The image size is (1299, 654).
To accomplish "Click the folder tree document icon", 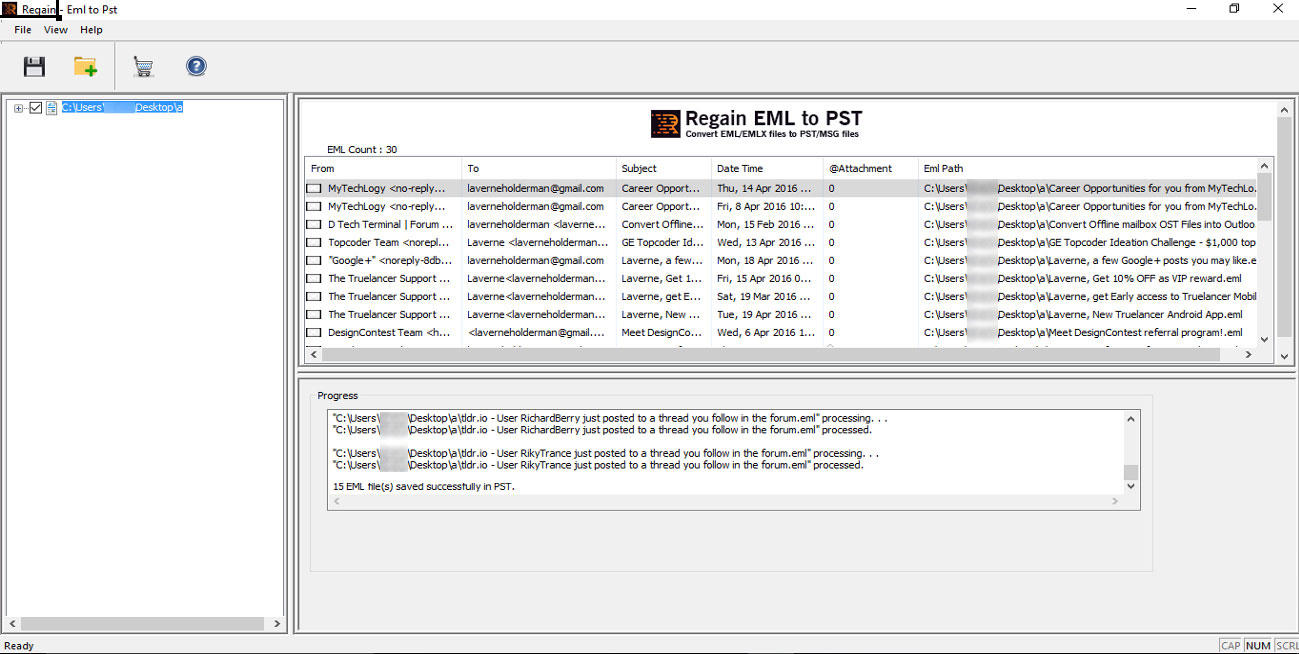I will [x=52, y=108].
